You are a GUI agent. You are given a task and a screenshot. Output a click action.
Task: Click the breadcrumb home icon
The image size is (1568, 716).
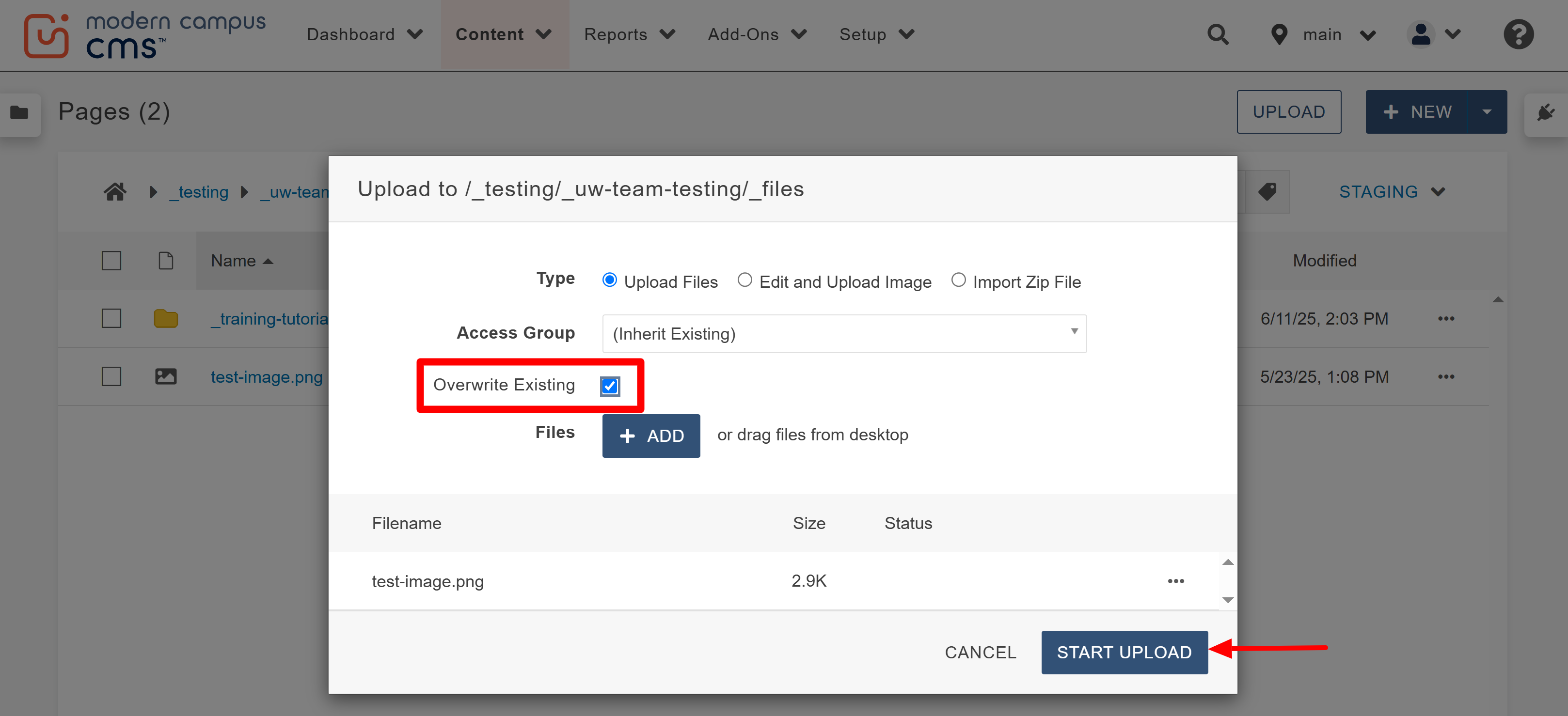coord(115,192)
